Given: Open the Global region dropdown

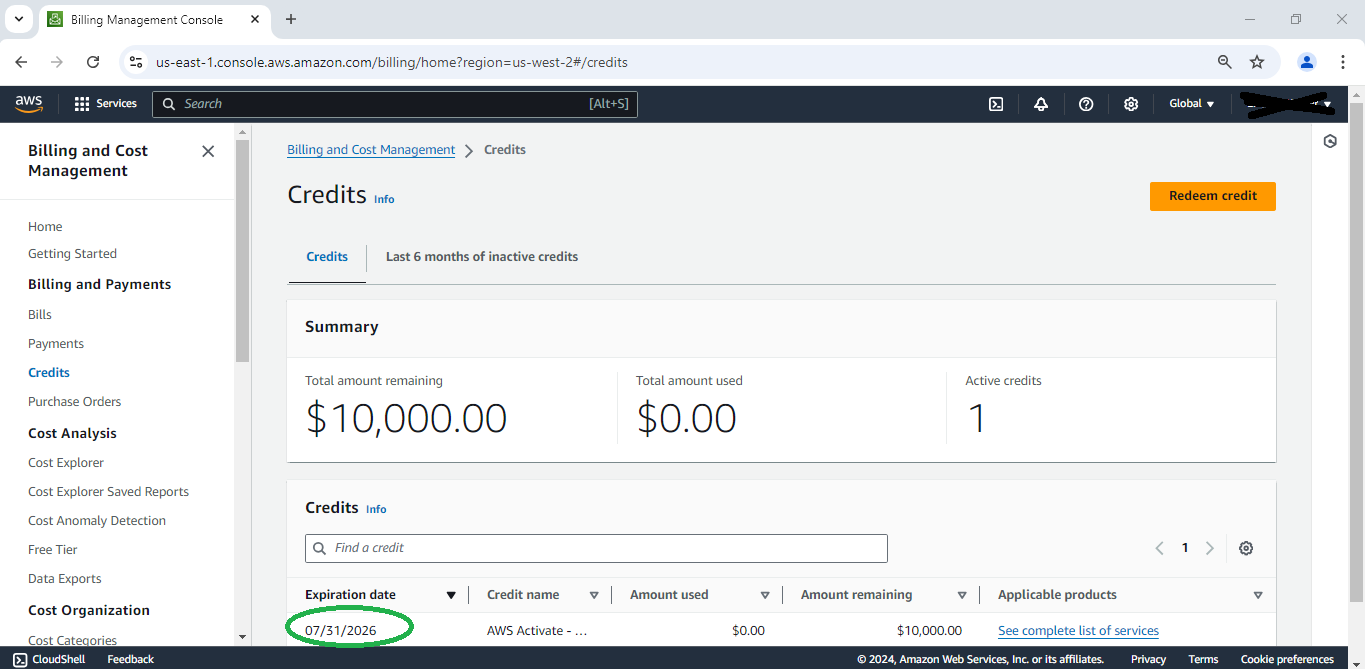Looking at the screenshot, I should [x=1192, y=104].
